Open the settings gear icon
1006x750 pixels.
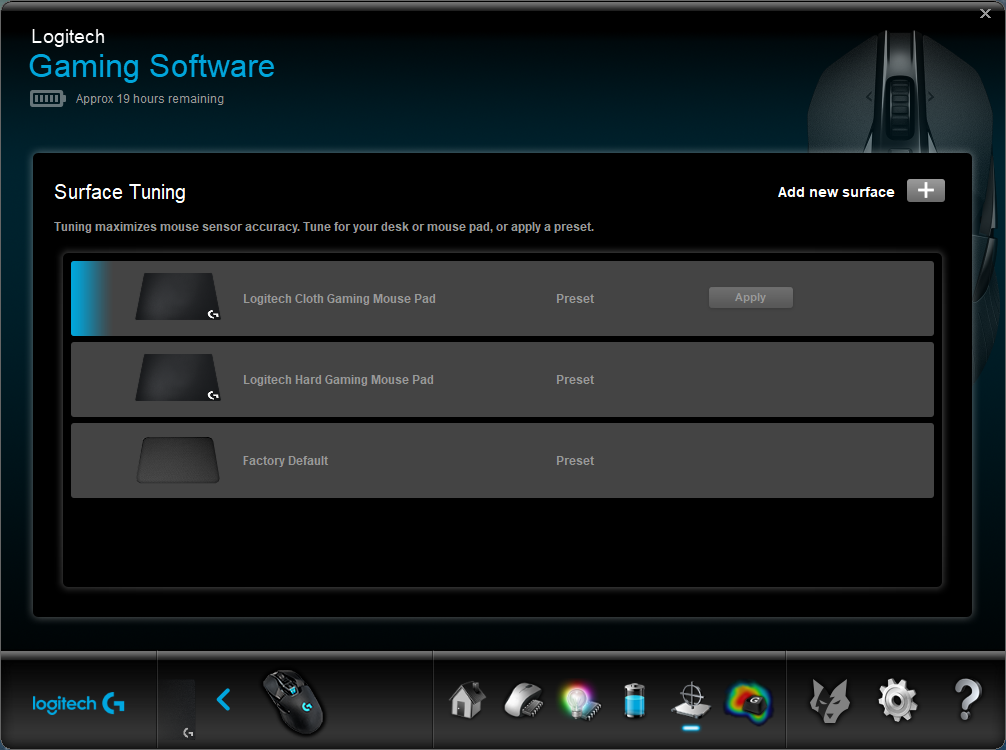pos(898,700)
